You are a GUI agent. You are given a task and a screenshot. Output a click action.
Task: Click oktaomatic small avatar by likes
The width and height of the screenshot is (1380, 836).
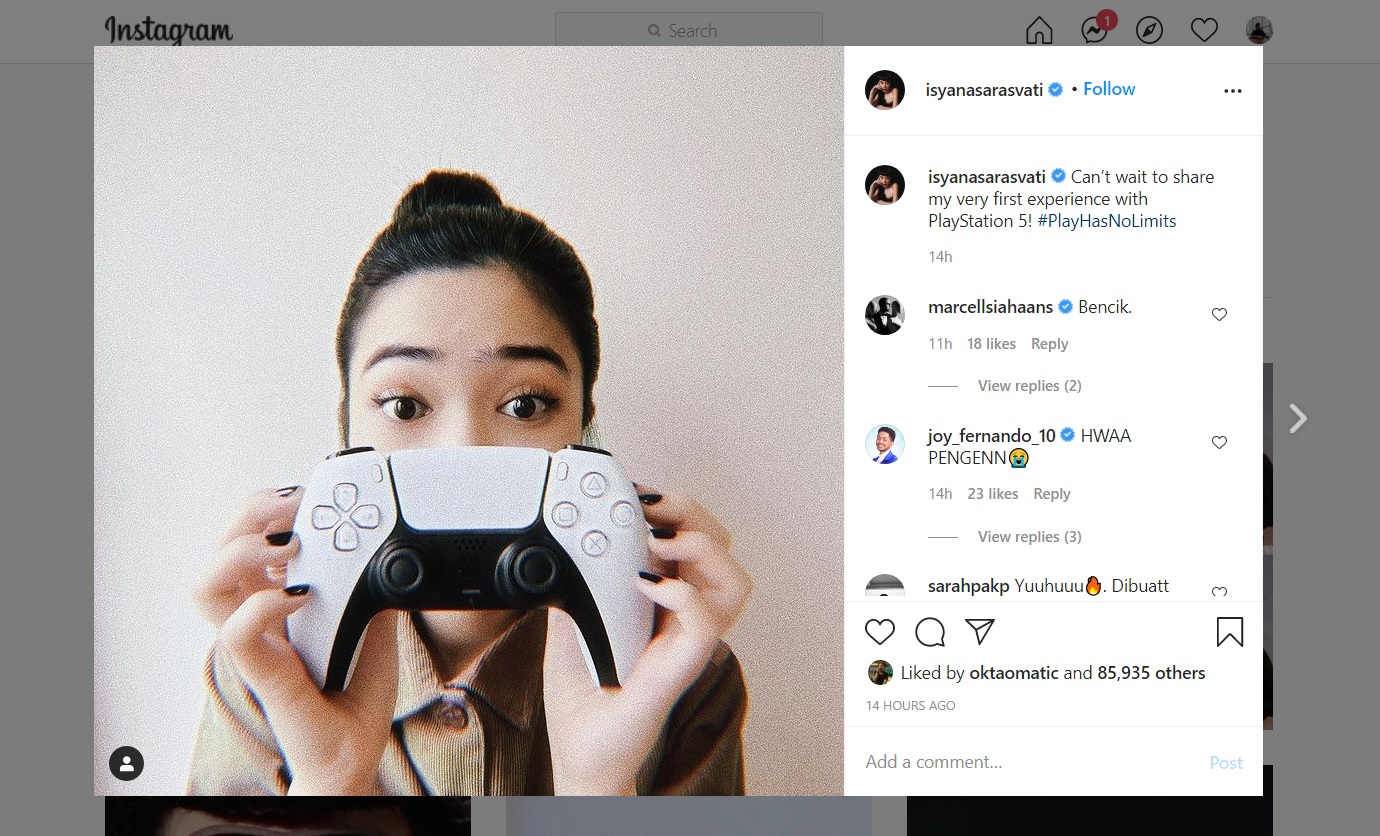pos(880,672)
